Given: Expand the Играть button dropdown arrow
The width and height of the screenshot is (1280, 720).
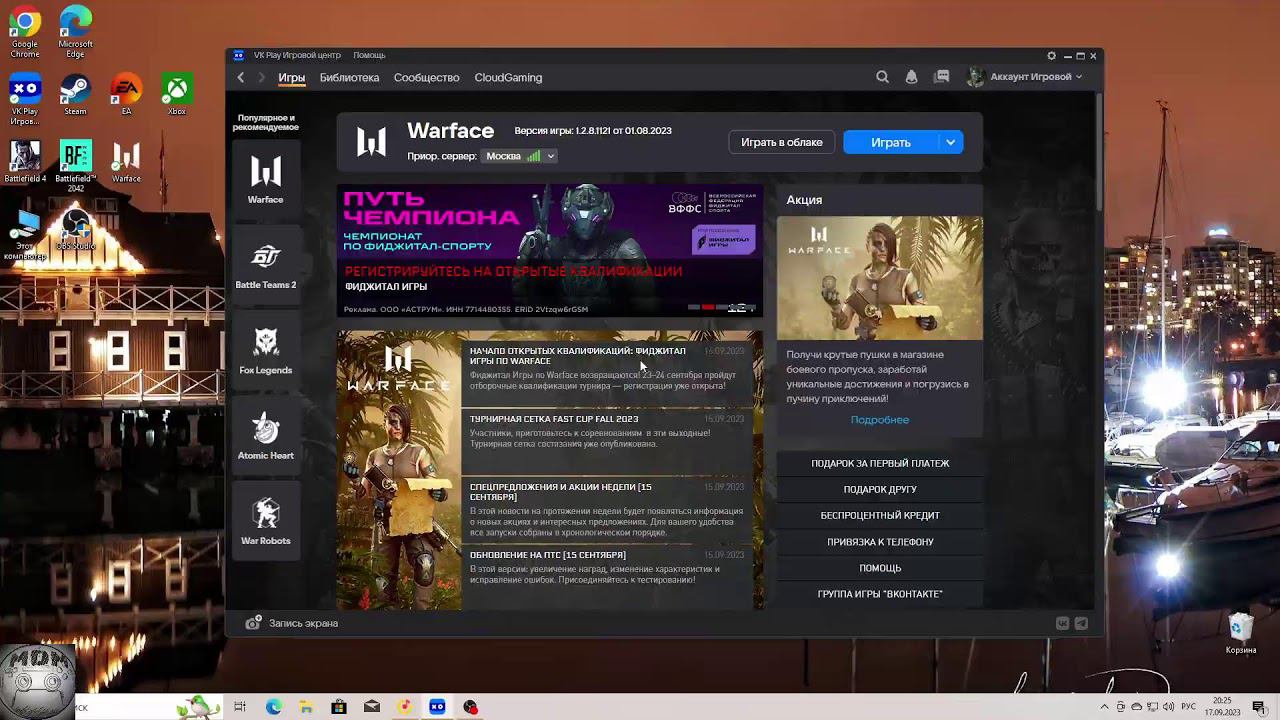Looking at the screenshot, I should click(951, 142).
